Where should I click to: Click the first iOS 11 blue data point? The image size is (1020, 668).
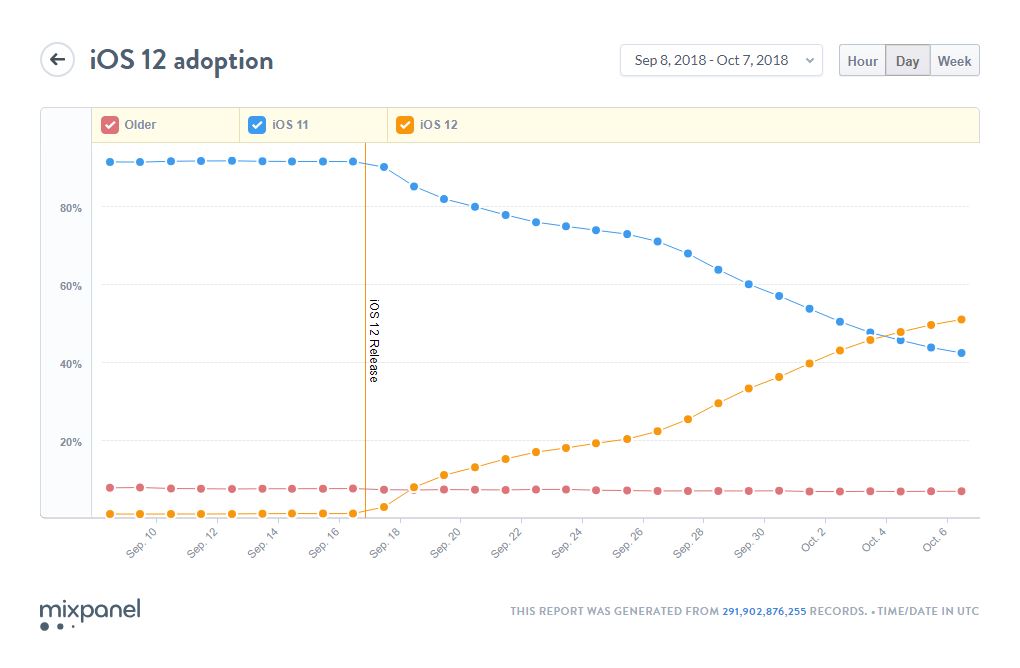[x=110, y=162]
